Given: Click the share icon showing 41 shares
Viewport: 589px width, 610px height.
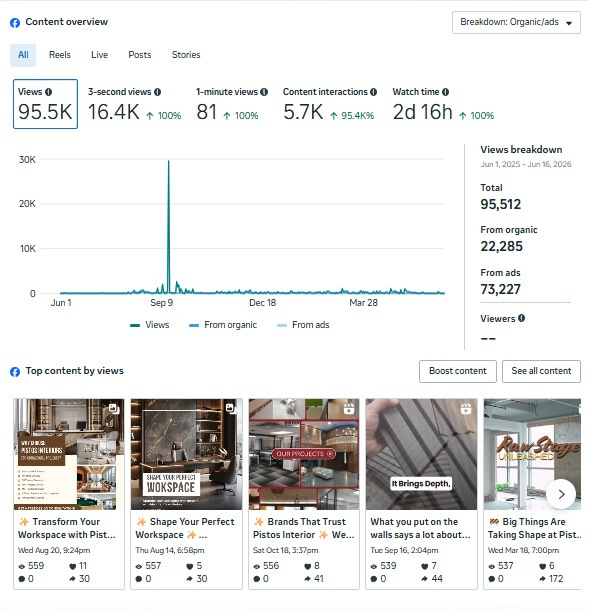Looking at the screenshot, I should 307,579.
